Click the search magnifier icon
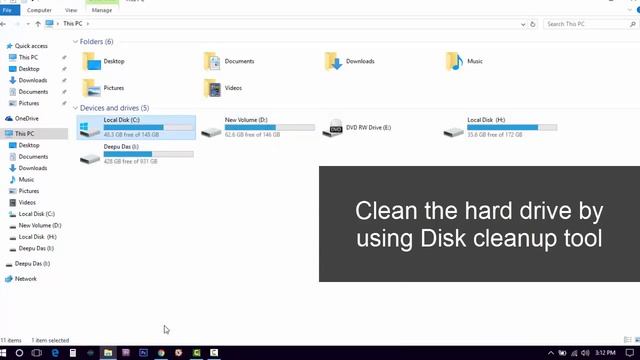 (633, 24)
